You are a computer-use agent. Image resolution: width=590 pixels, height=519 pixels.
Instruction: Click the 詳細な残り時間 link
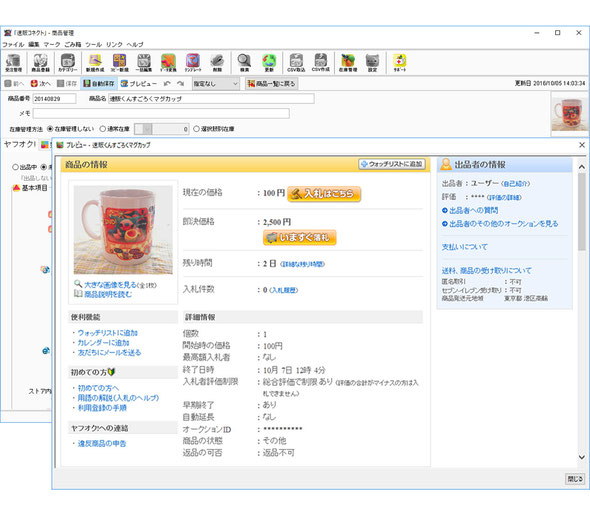click(303, 264)
